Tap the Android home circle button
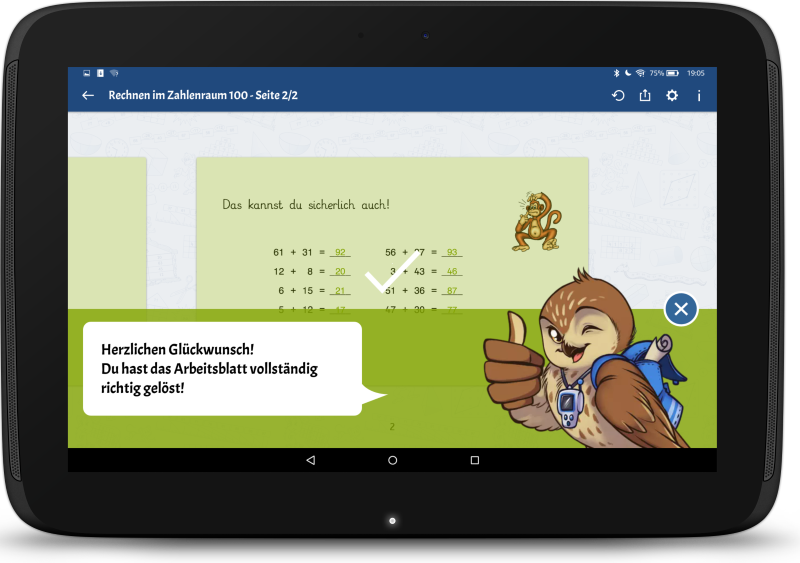Image resolution: width=800 pixels, height=563 pixels. (392, 460)
